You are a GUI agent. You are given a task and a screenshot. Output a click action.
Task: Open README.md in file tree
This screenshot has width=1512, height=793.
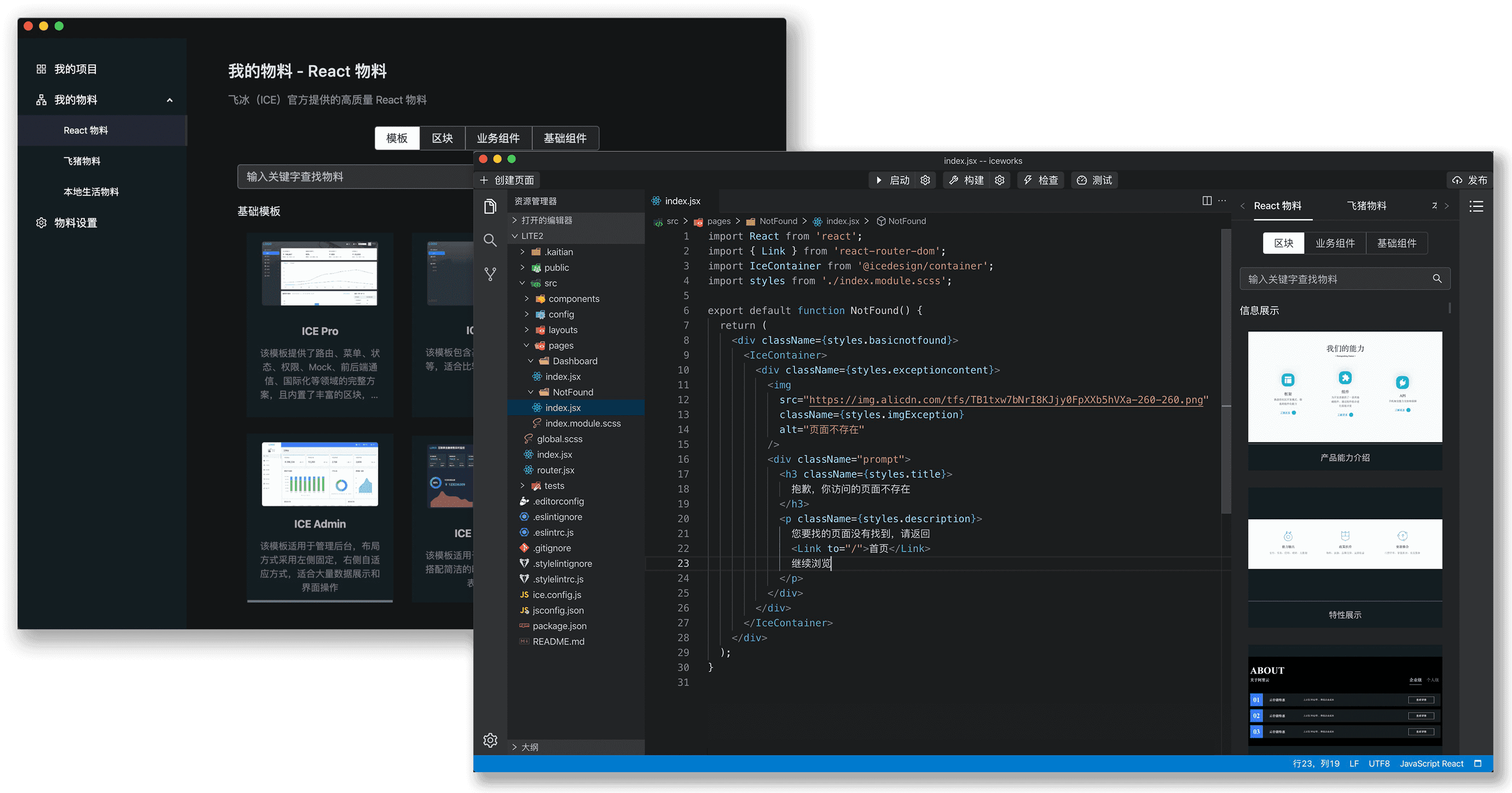point(576,641)
